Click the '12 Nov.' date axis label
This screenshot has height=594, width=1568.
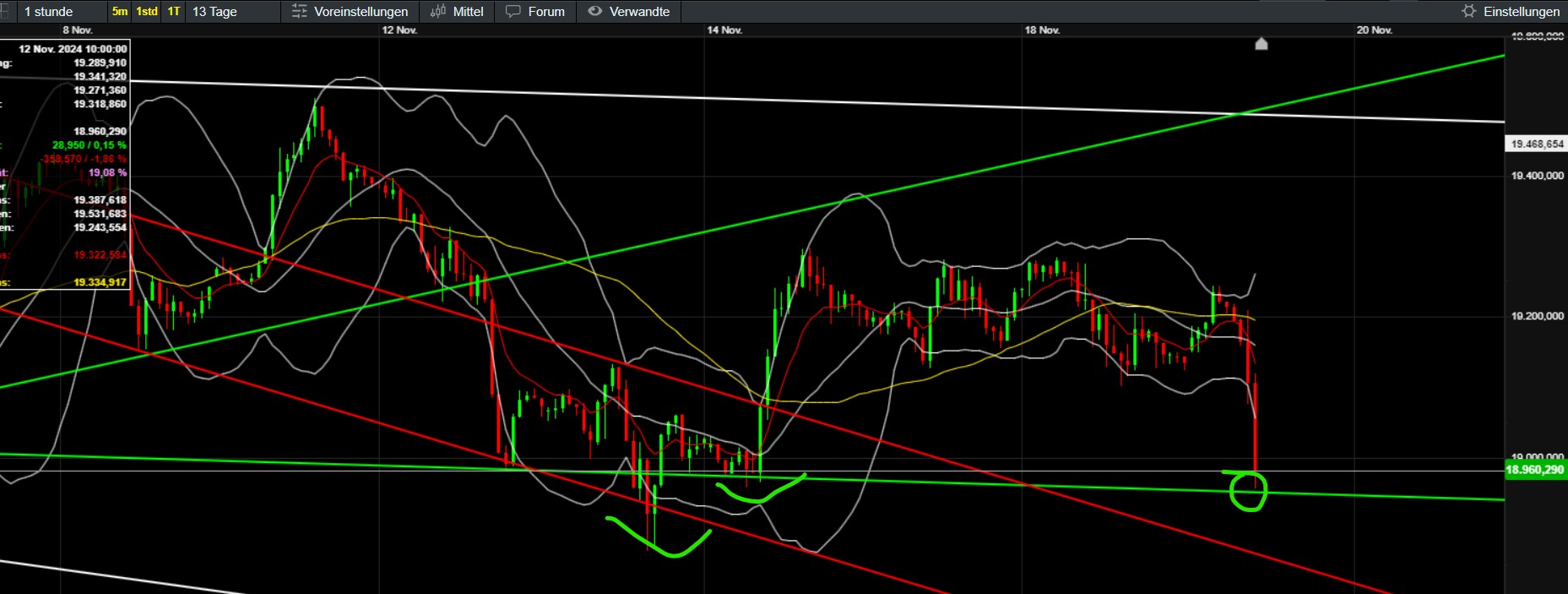399,30
